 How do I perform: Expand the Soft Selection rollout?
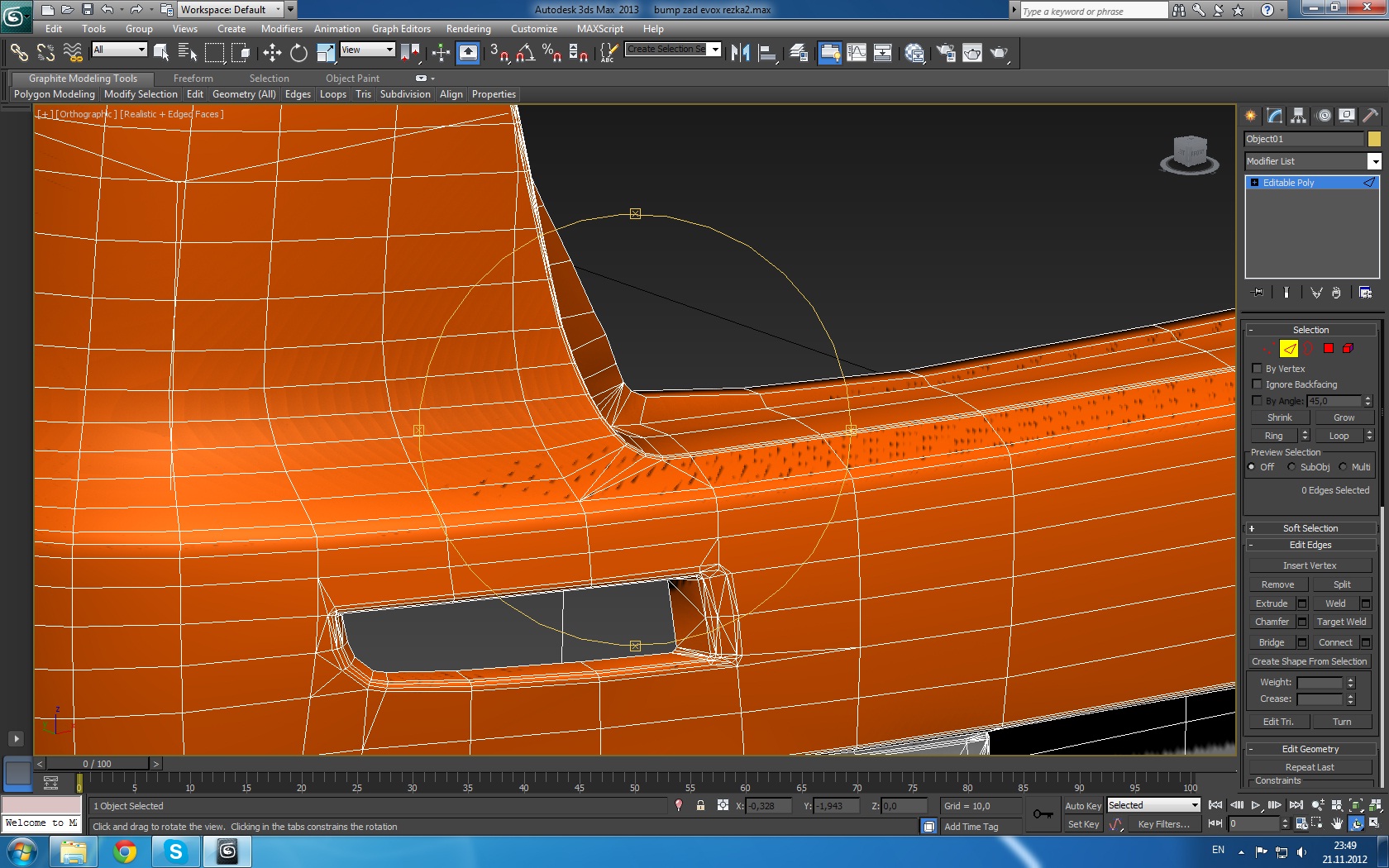[x=1310, y=528]
